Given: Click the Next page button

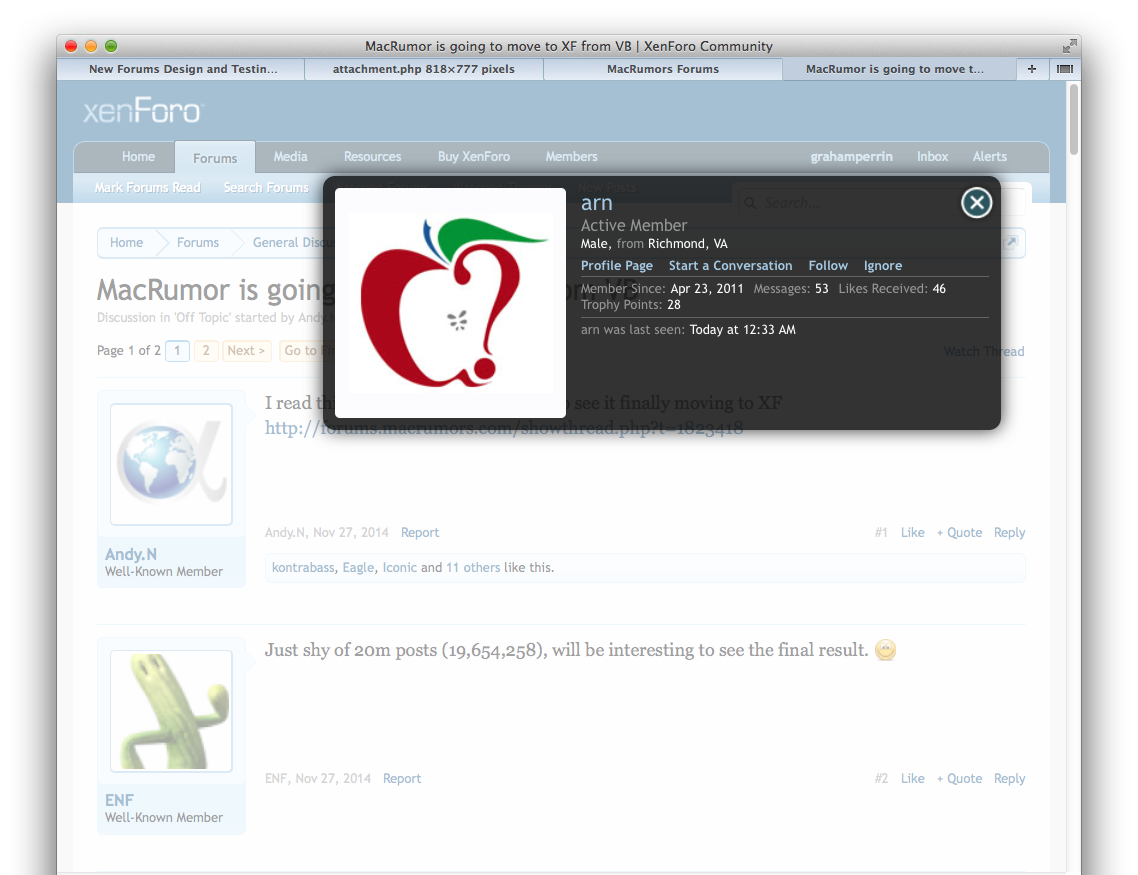Looking at the screenshot, I should [246, 350].
